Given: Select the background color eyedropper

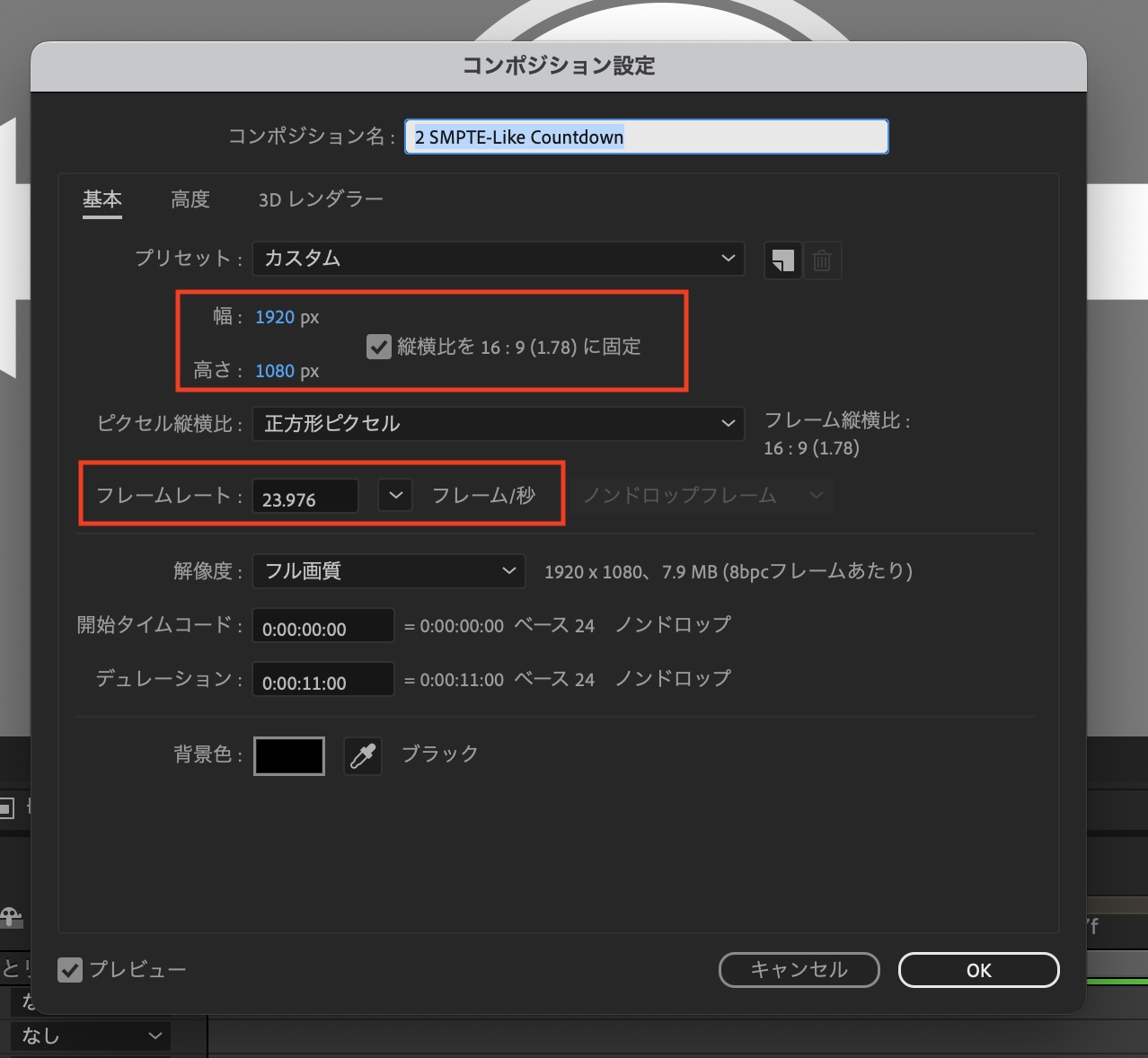Looking at the screenshot, I should click(x=362, y=755).
